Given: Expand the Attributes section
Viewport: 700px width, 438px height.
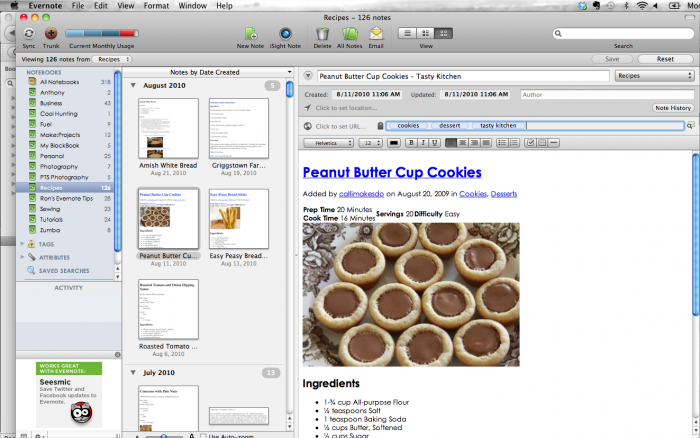Looking at the screenshot, I should (x=22, y=257).
